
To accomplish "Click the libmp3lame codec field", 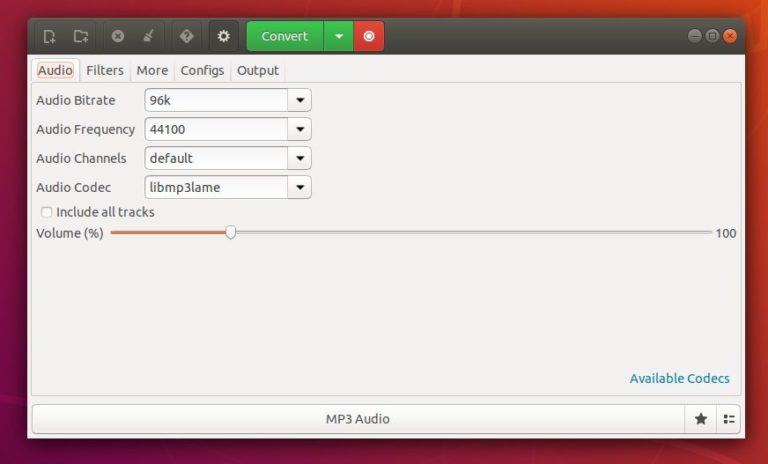I will [x=216, y=187].
